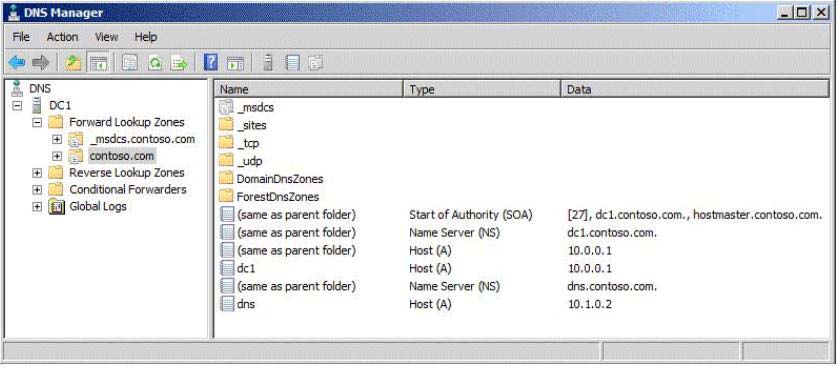
Task: Click the blue Back arrow in toolbar
Action: [17, 63]
